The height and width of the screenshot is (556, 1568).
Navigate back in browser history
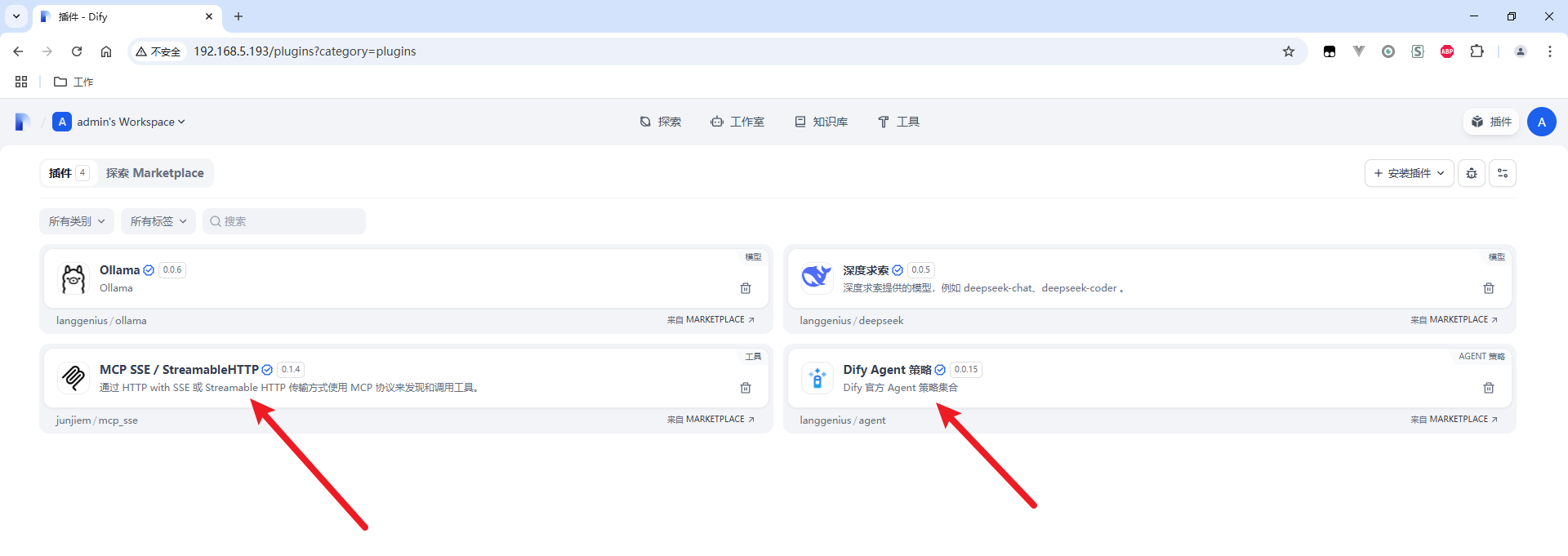coord(18,51)
